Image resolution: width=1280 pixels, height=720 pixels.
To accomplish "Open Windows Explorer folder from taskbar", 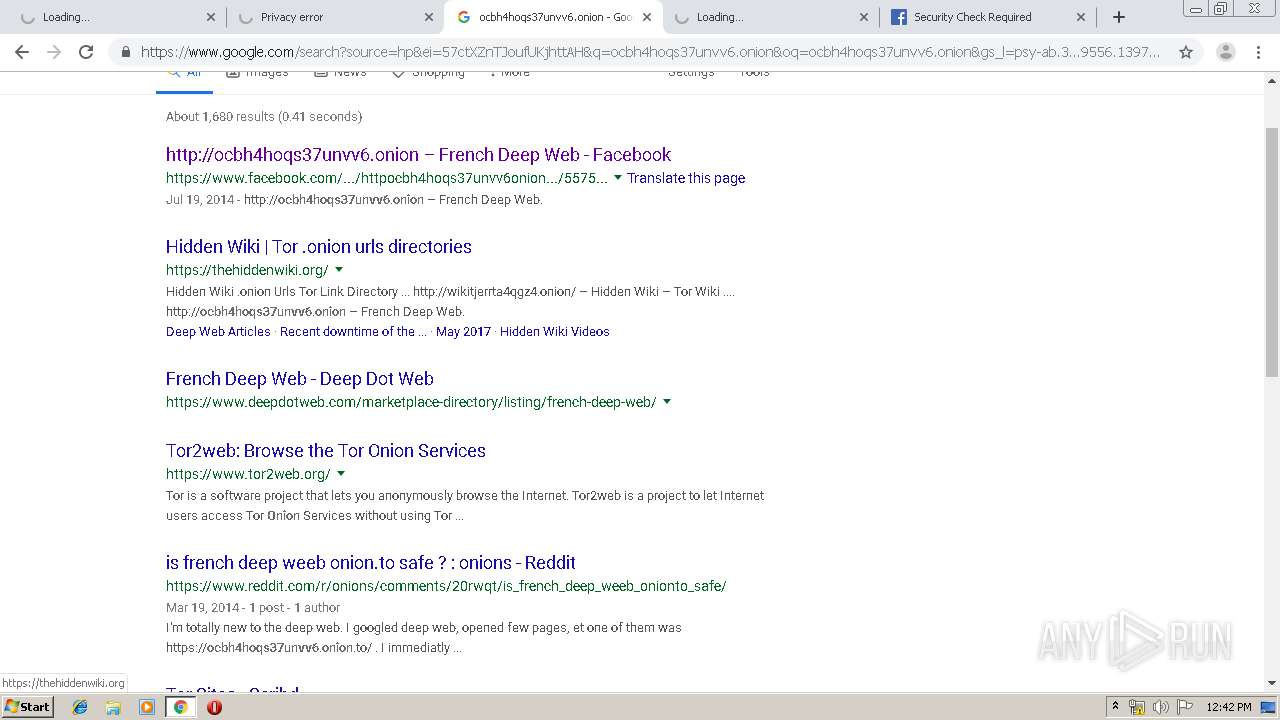I will [x=113, y=707].
